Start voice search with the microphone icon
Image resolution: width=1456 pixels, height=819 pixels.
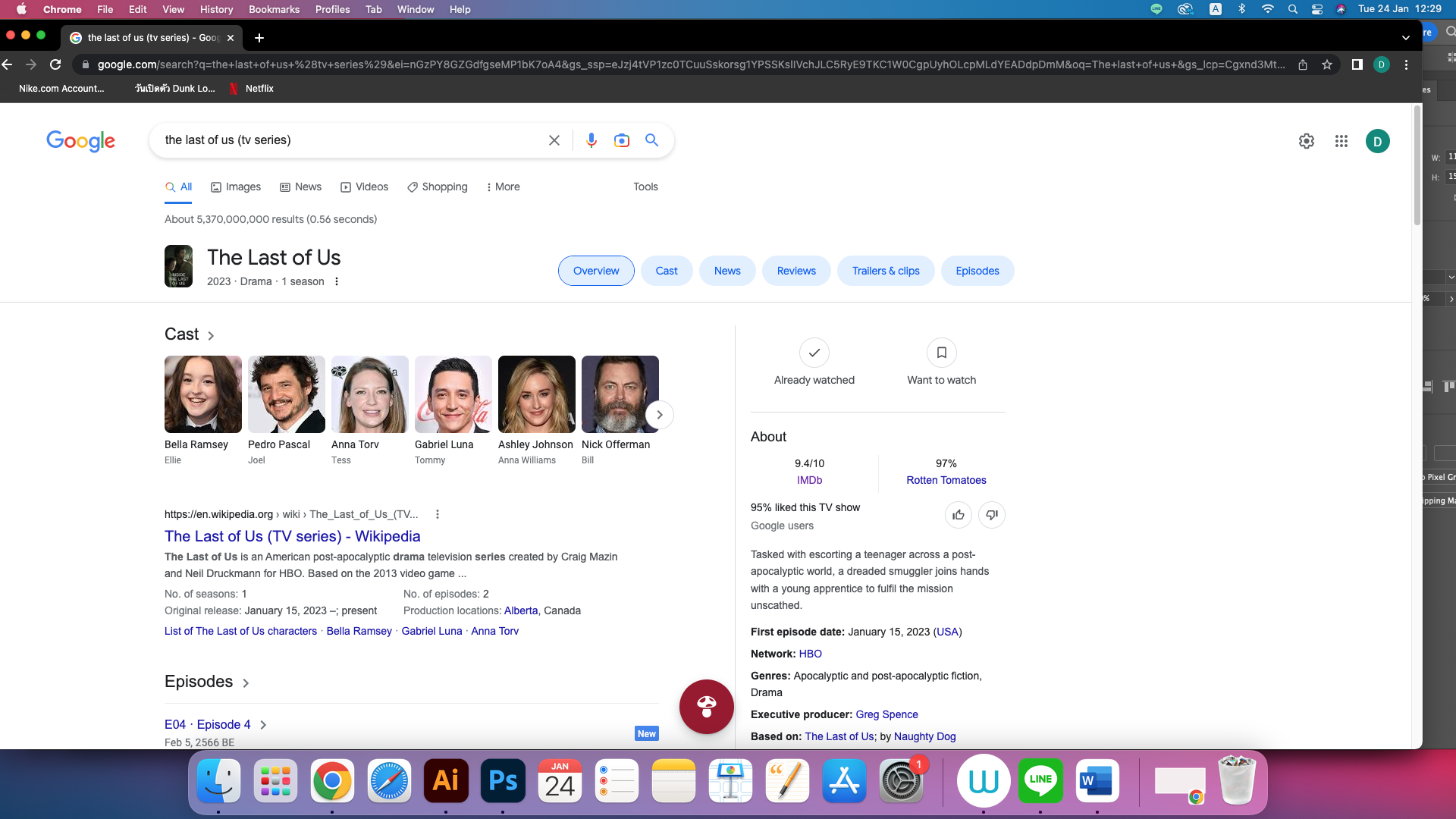pos(591,140)
